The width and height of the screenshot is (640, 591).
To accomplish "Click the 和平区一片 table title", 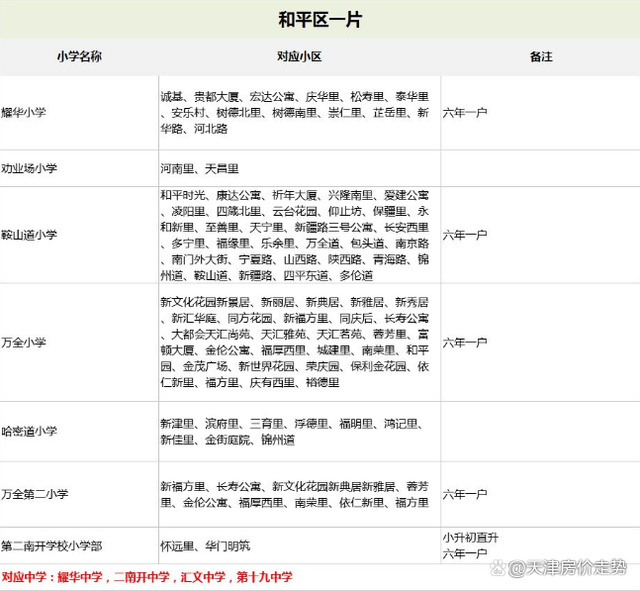I will pyautogui.click(x=319, y=19).
